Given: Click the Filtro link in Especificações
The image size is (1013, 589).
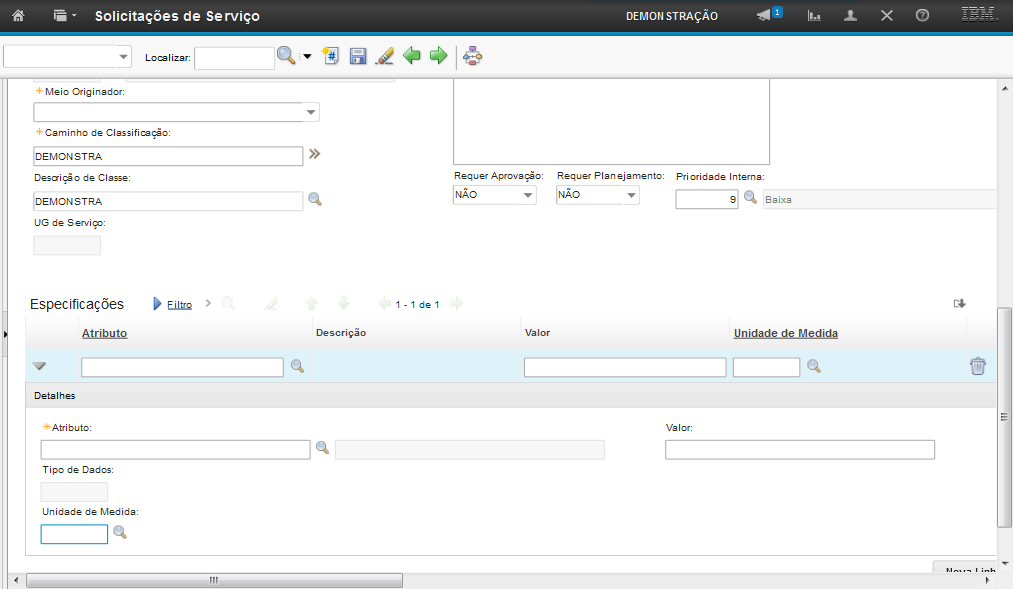Looking at the screenshot, I should pyautogui.click(x=179, y=304).
